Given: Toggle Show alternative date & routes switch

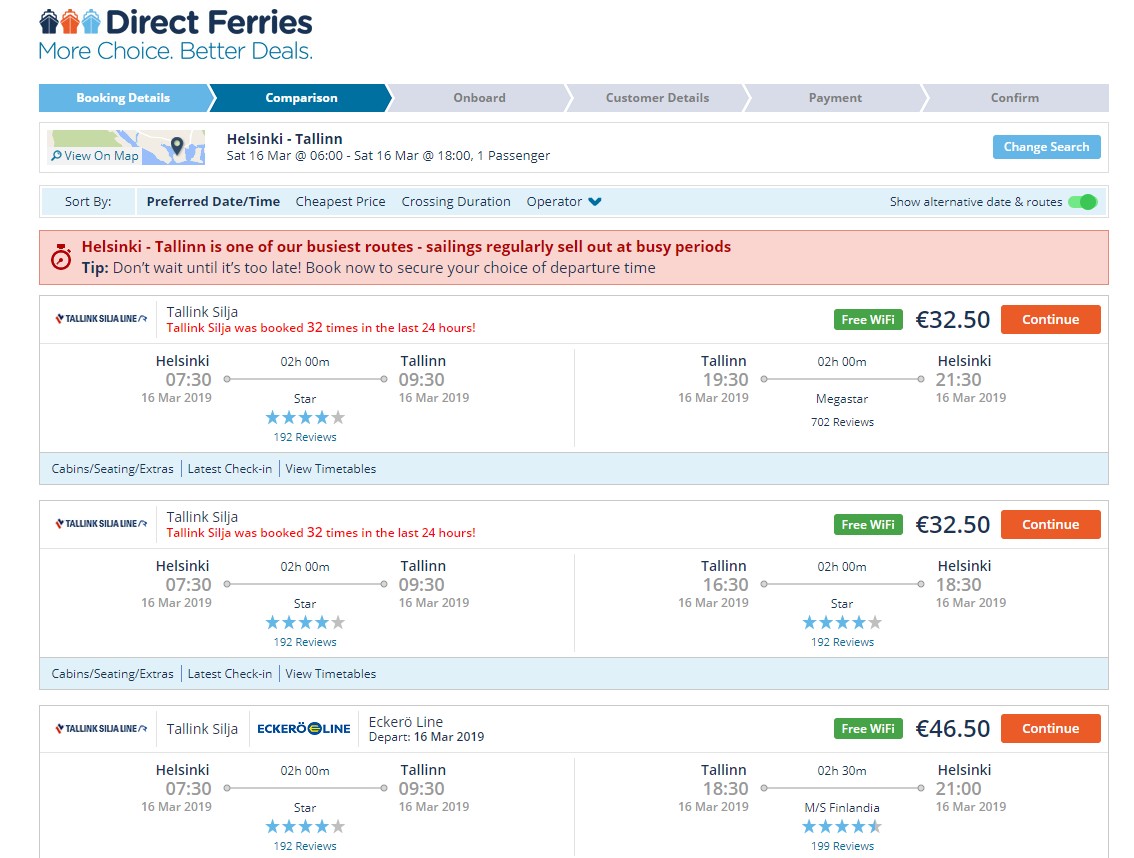Looking at the screenshot, I should 1083,202.
